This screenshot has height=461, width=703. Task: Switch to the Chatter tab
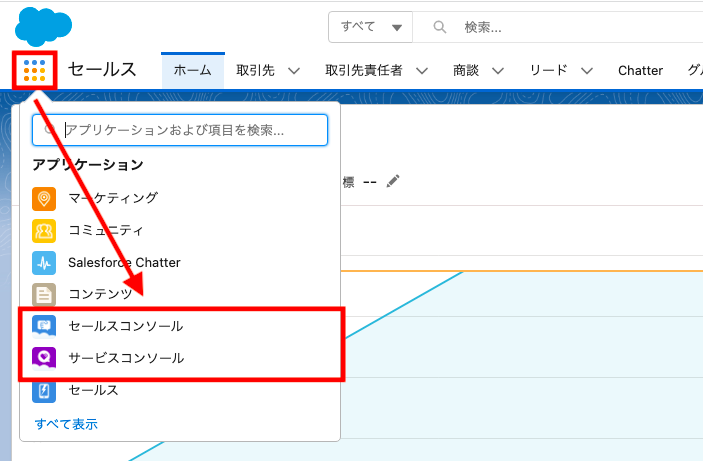pyautogui.click(x=640, y=70)
